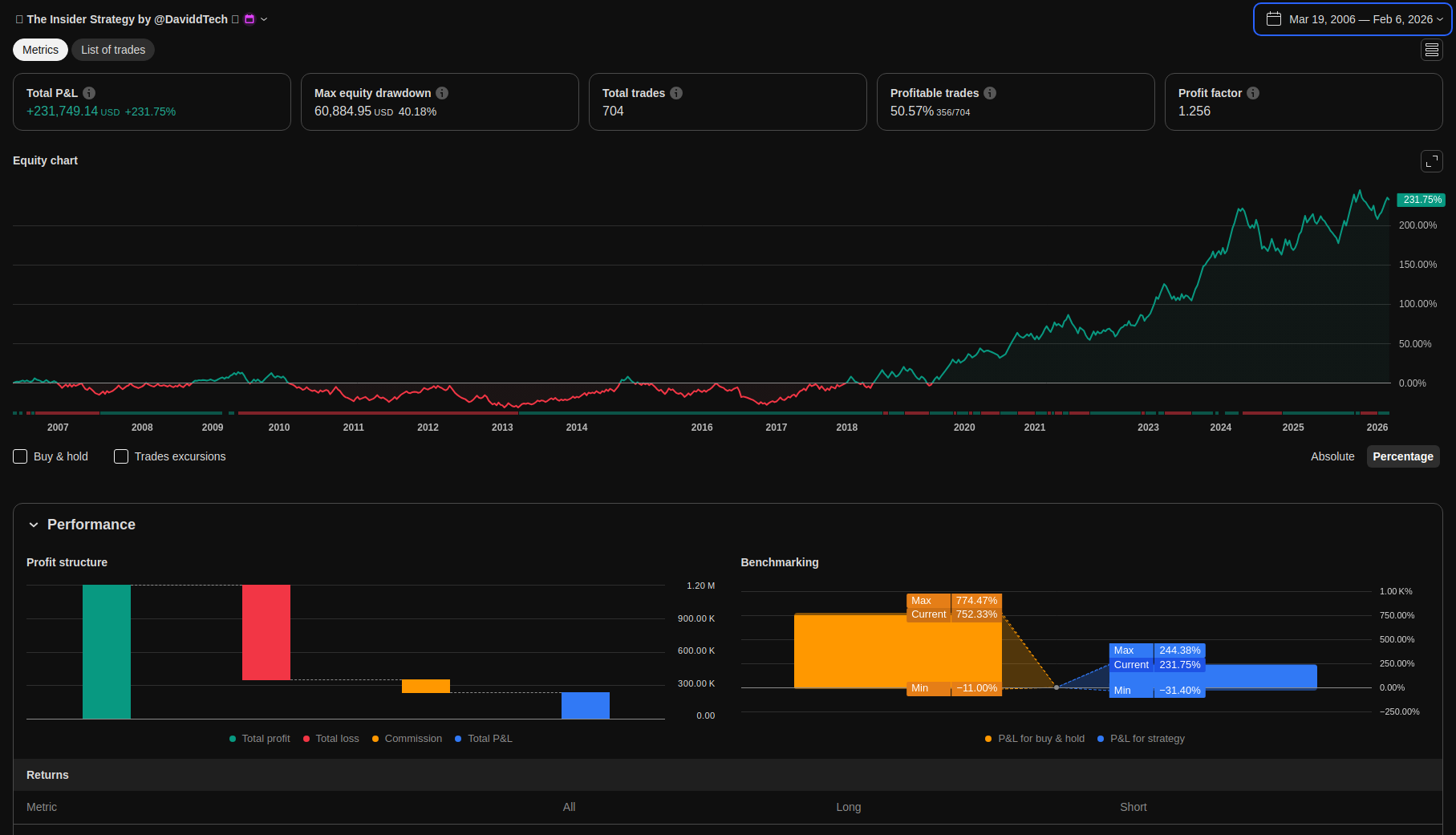Expand equity chart to fullscreen

(x=1431, y=161)
